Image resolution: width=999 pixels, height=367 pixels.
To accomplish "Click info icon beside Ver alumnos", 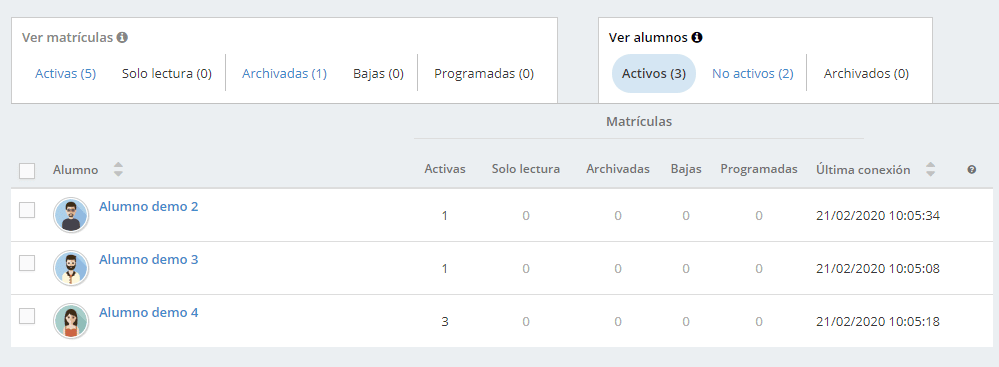I will [x=697, y=38].
